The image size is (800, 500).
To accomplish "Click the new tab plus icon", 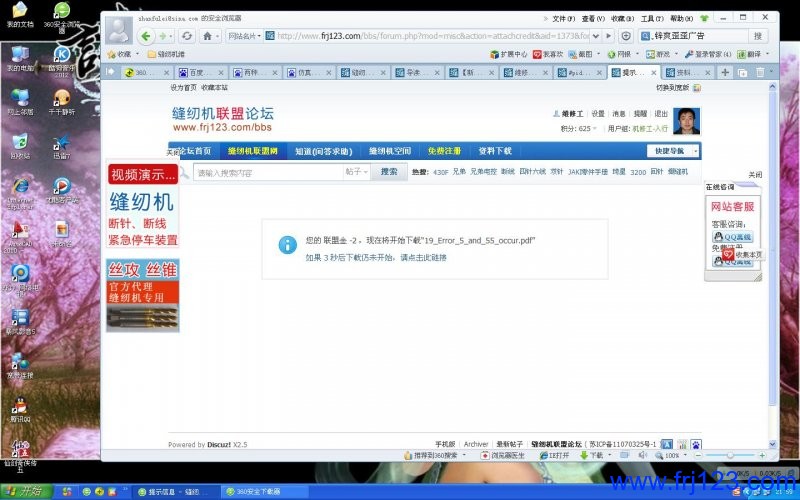I will pyautogui.click(x=725, y=73).
